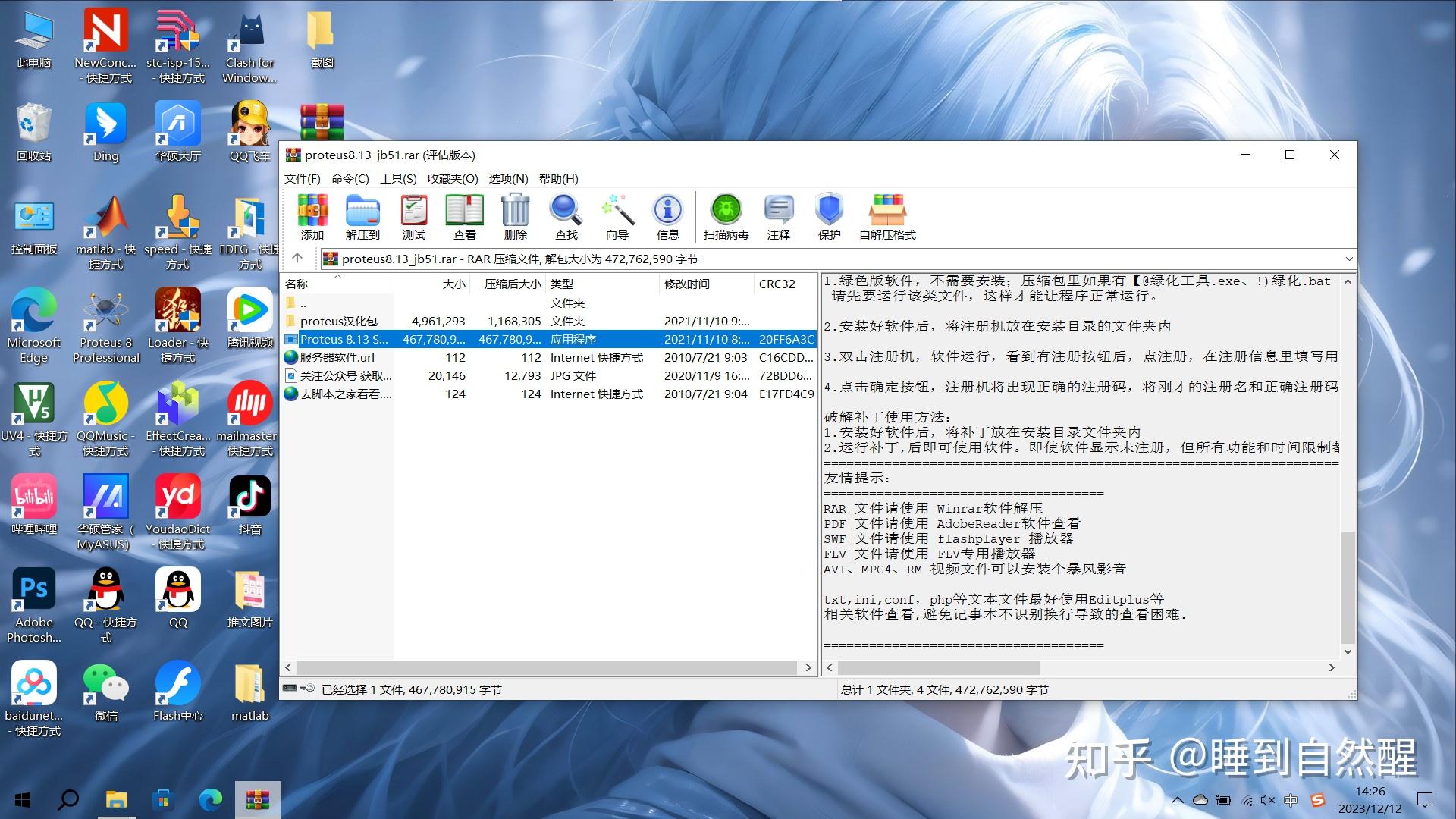Sort files by 修改时间 column
The height and width of the screenshot is (819, 1456).
[686, 284]
